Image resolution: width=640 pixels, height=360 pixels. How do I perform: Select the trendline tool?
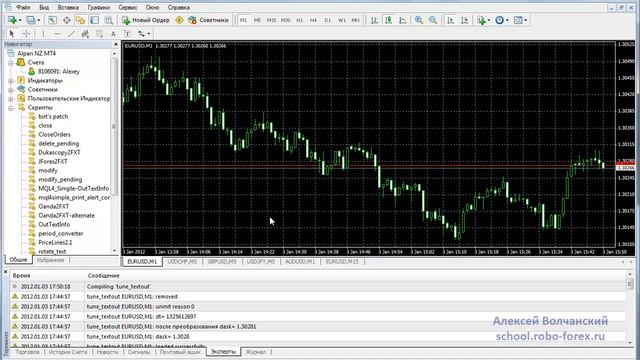pos(71,33)
